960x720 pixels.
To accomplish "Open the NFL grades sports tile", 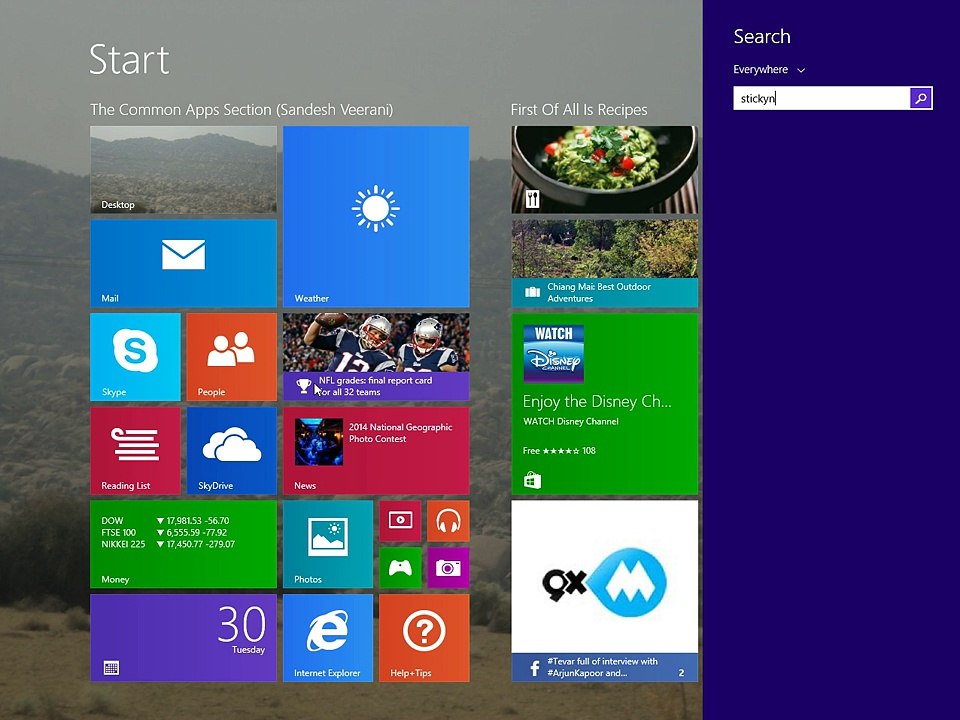I will click(x=376, y=357).
